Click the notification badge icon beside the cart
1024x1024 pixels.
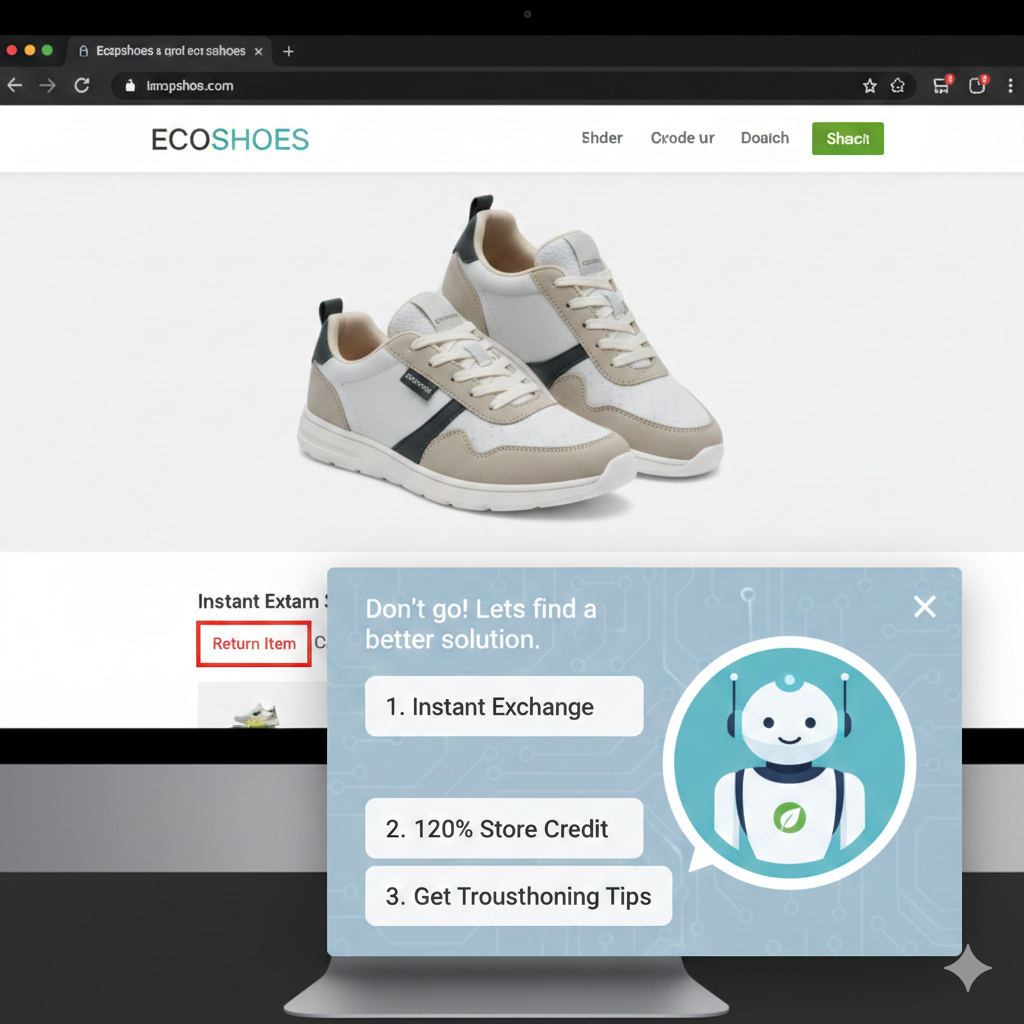978,85
